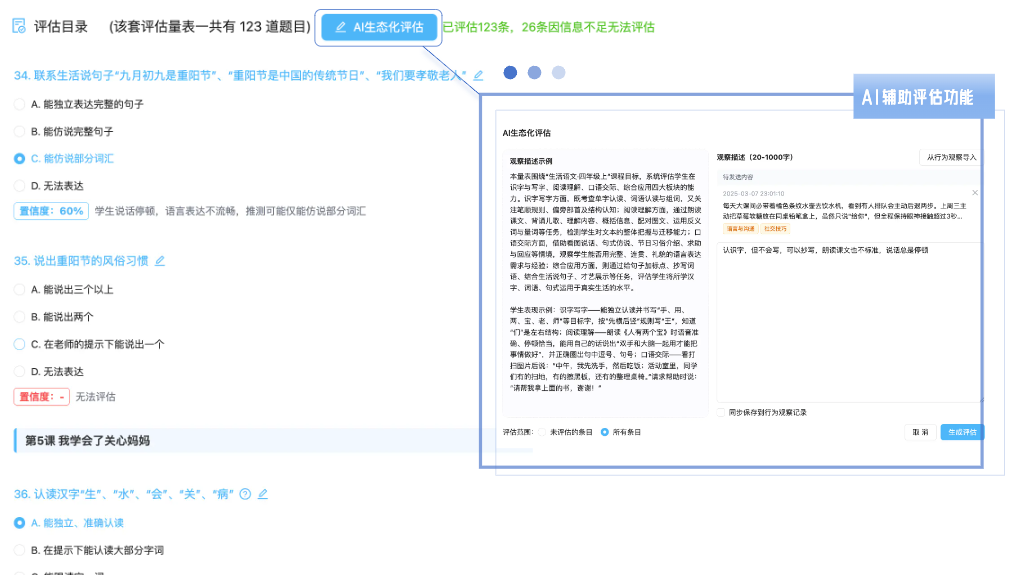The height and width of the screenshot is (575, 1027).
Task: Click the 语言与沟通 tag
Action: pyautogui.click(x=740, y=229)
